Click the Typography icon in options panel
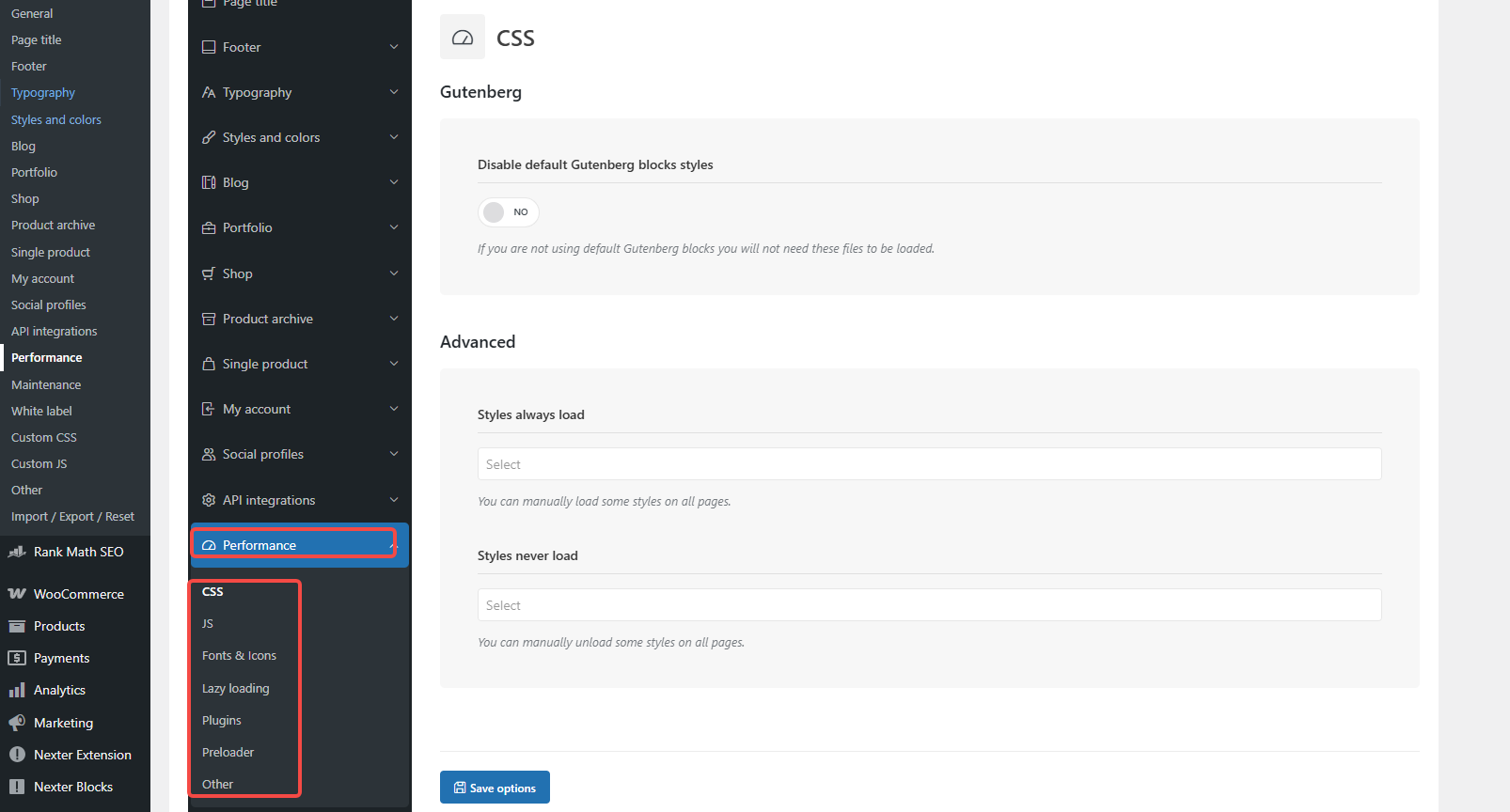Viewport: 1510px width, 812px height. click(x=209, y=92)
